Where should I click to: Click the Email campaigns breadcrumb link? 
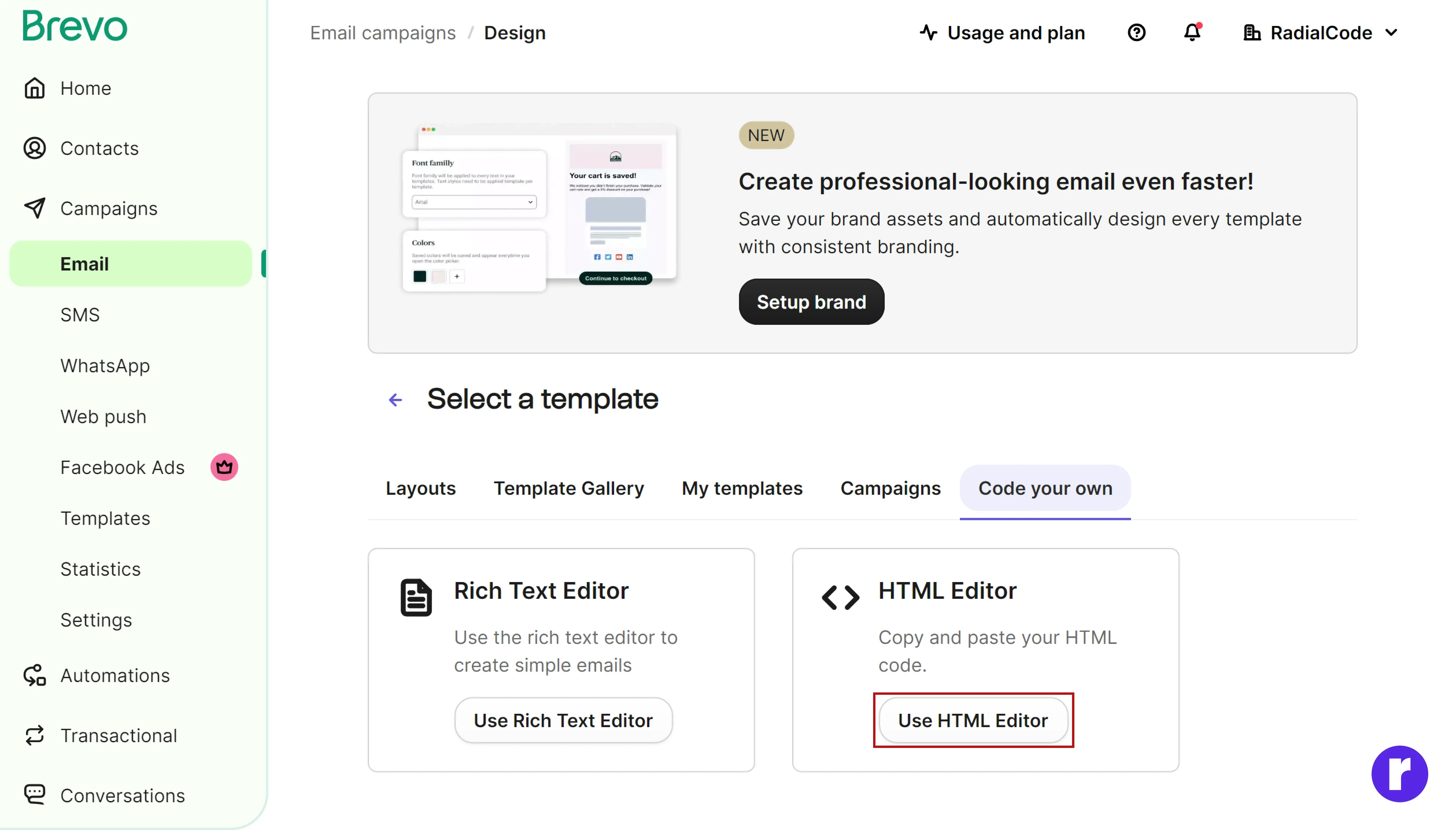coord(383,32)
